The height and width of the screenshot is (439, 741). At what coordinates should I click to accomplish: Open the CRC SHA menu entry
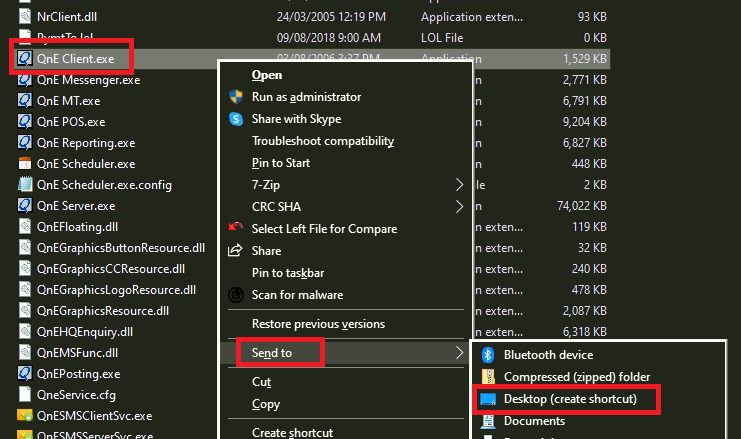pyautogui.click(x=276, y=207)
